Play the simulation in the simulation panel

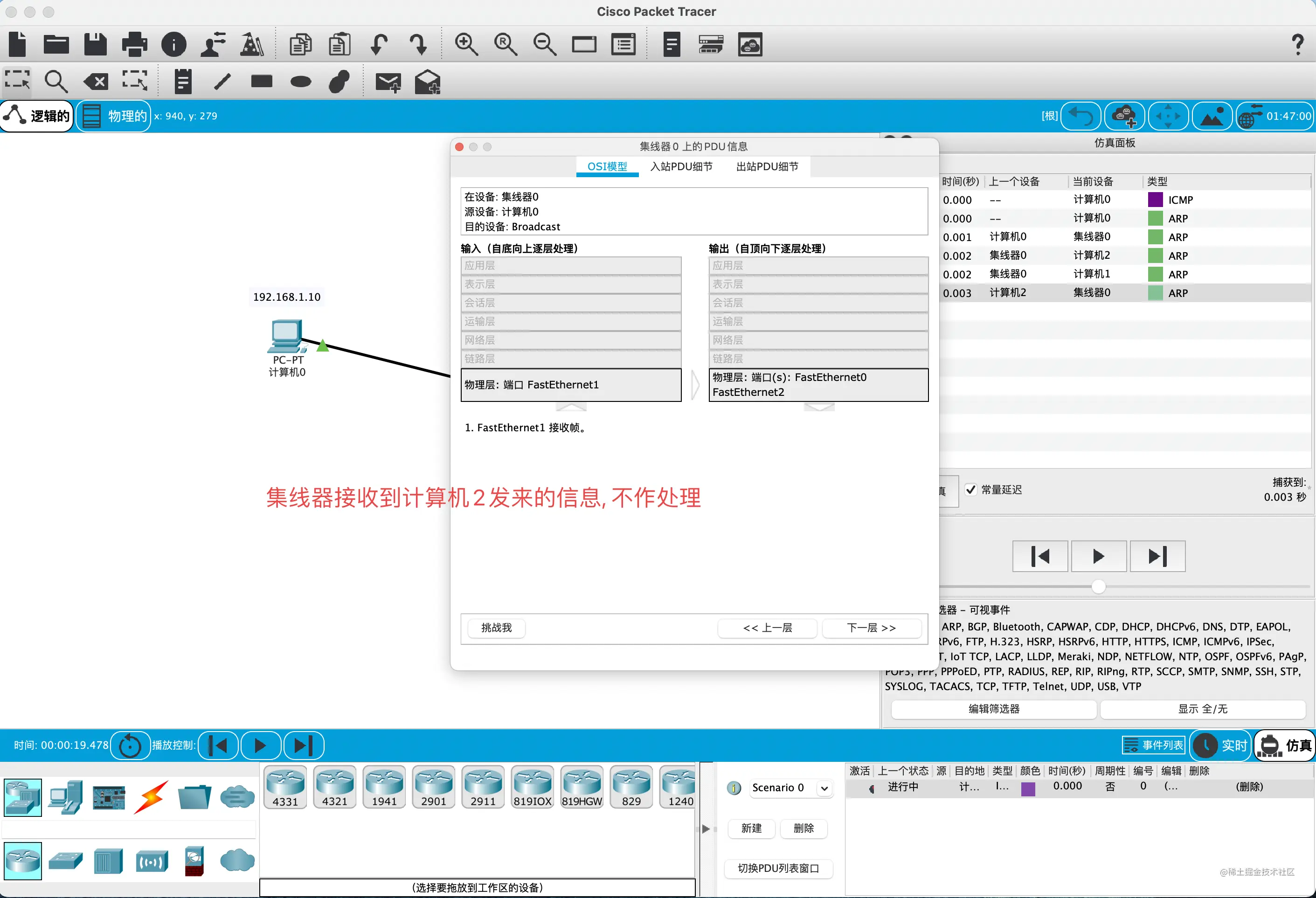[1099, 556]
